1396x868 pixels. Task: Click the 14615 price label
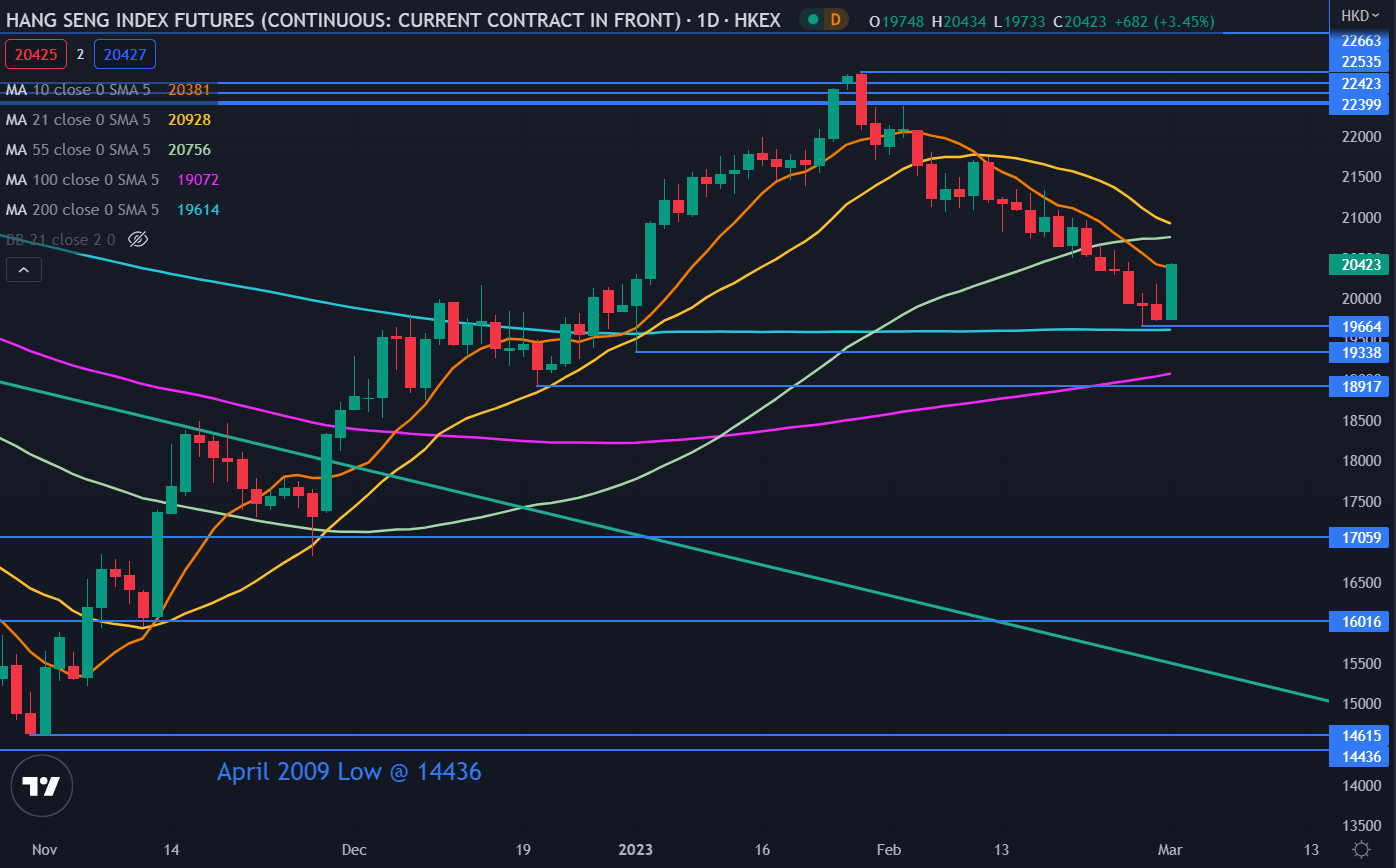point(1361,735)
